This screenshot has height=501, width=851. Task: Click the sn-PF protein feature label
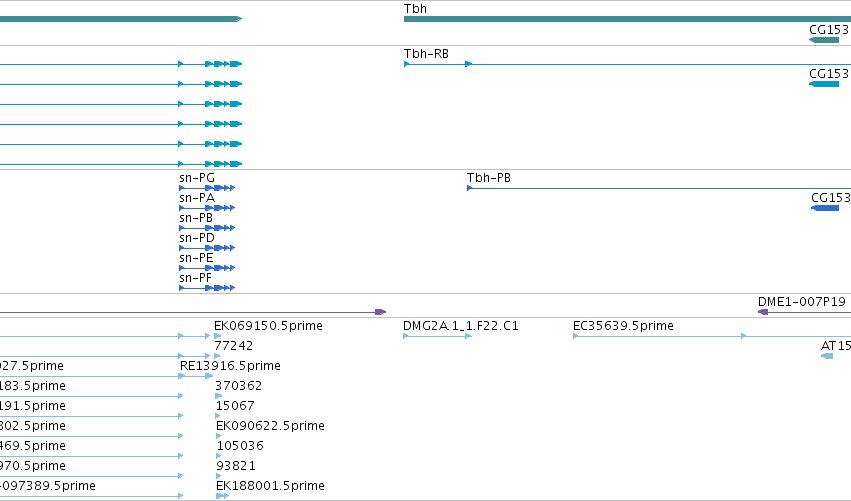(x=195, y=278)
